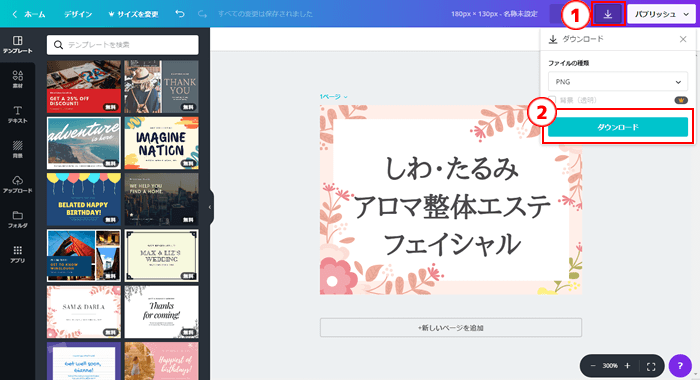Open the テンプレート sidebar panel
Viewport: 700px width, 380px height.
coord(17,45)
